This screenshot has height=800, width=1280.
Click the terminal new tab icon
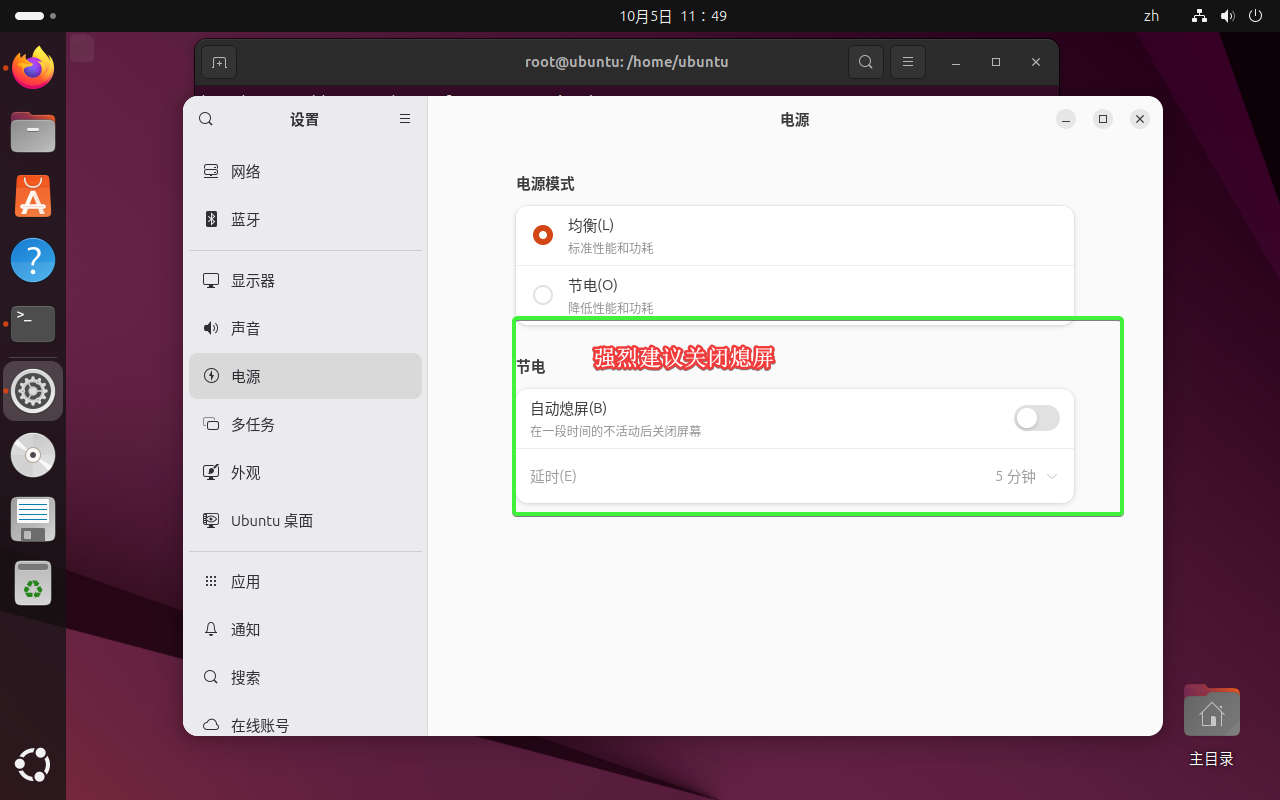[219, 62]
